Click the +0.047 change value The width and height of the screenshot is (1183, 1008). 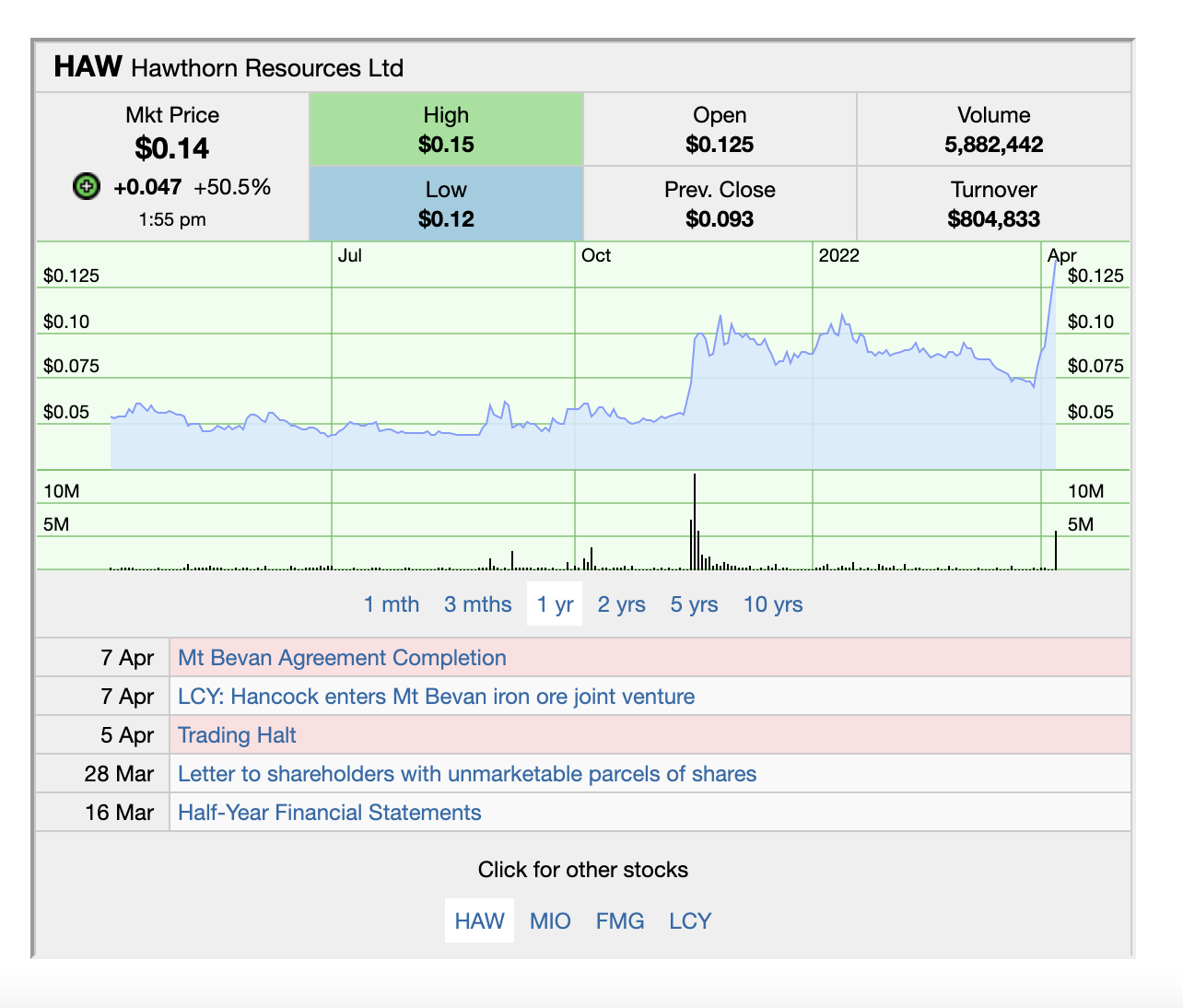[147, 187]
